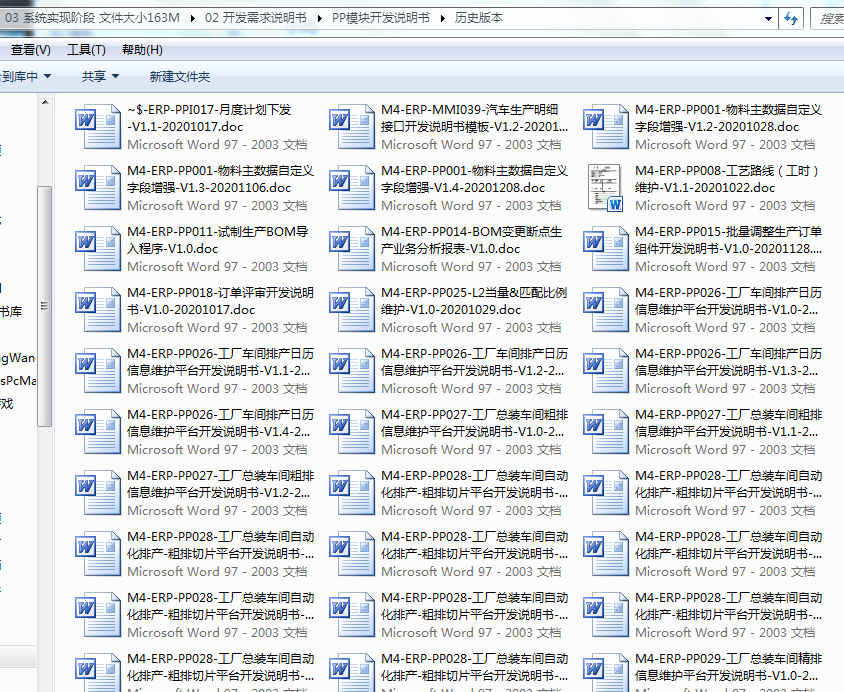Open the 帮助(H) menu

click(142, 50)
